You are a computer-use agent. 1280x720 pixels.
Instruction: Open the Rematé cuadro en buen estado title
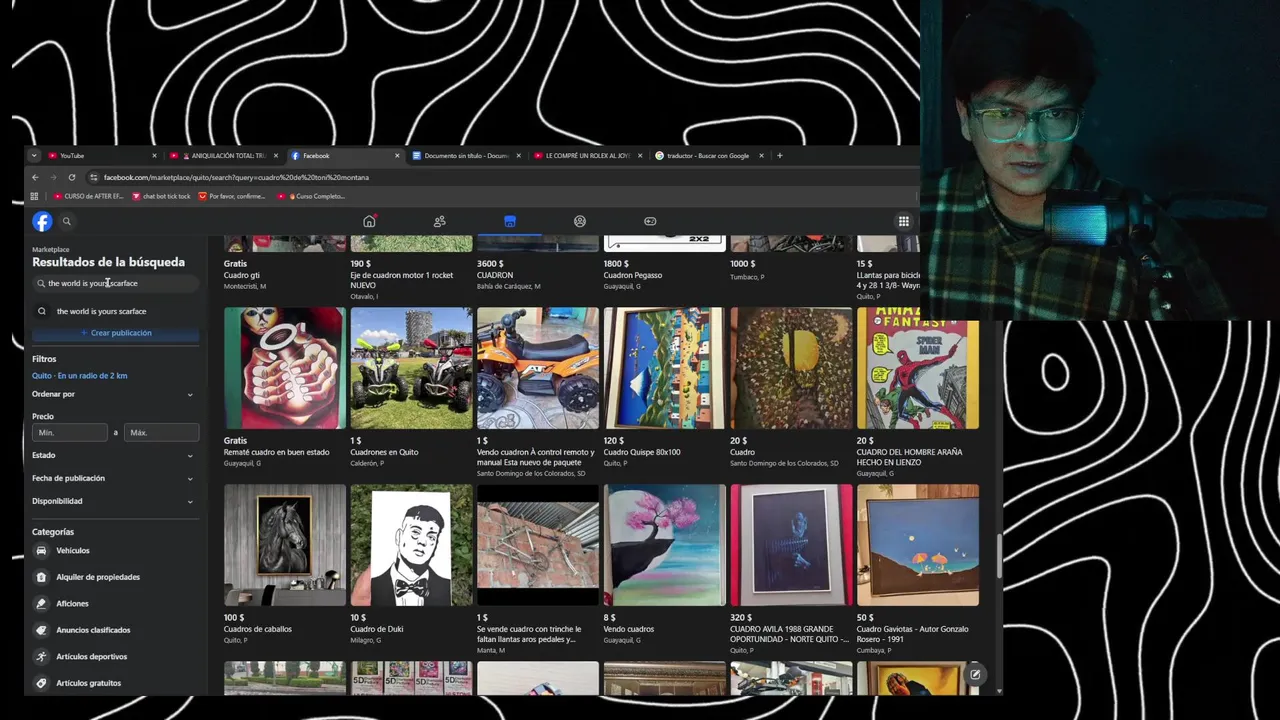pyautogui.click(x=276, y=452)
